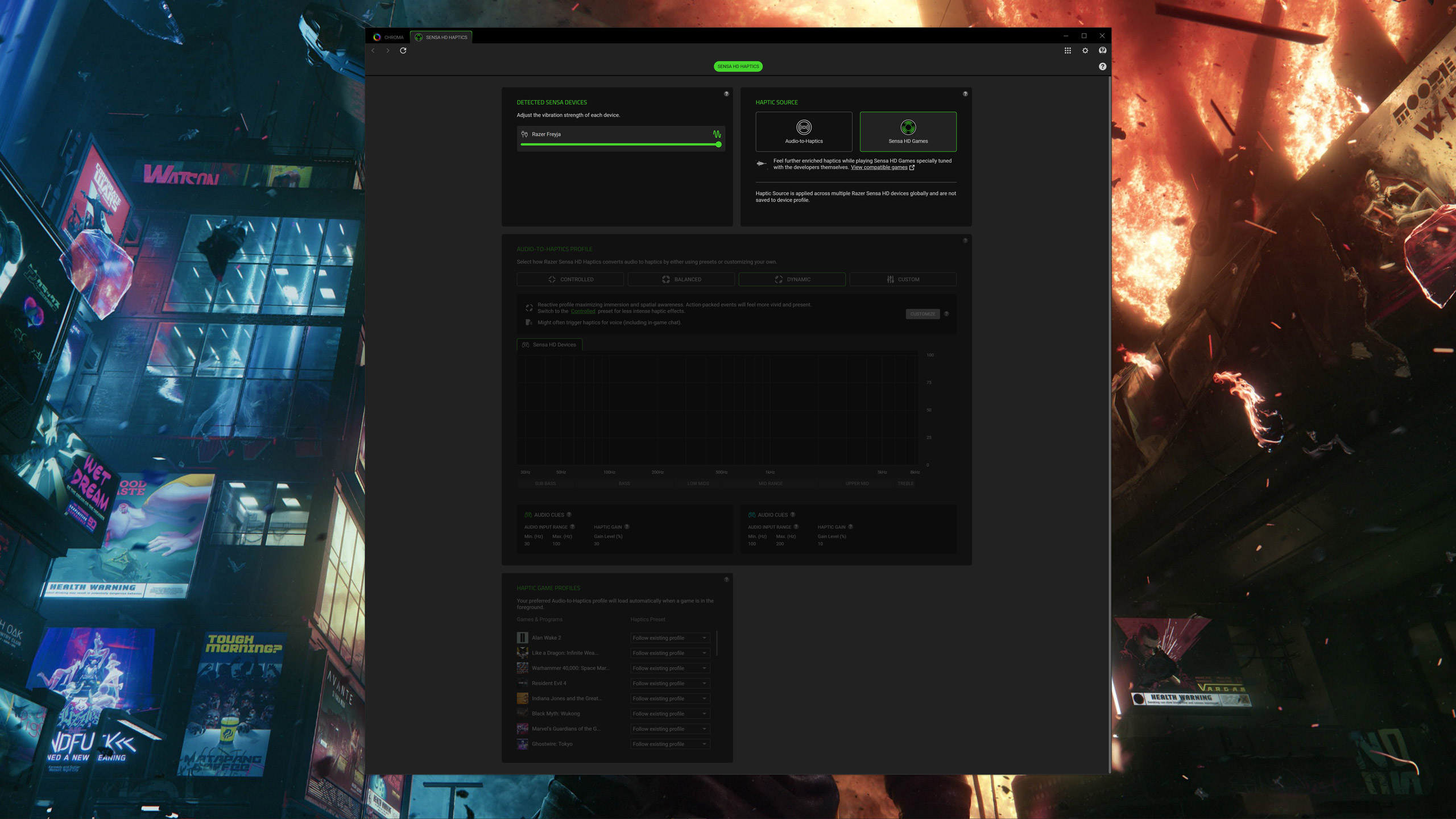Click View compatible games link

879,168
